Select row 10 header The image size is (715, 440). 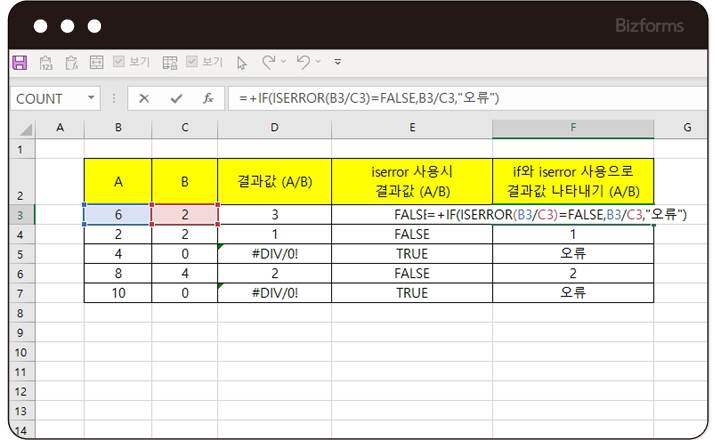[x=21, y=352]
